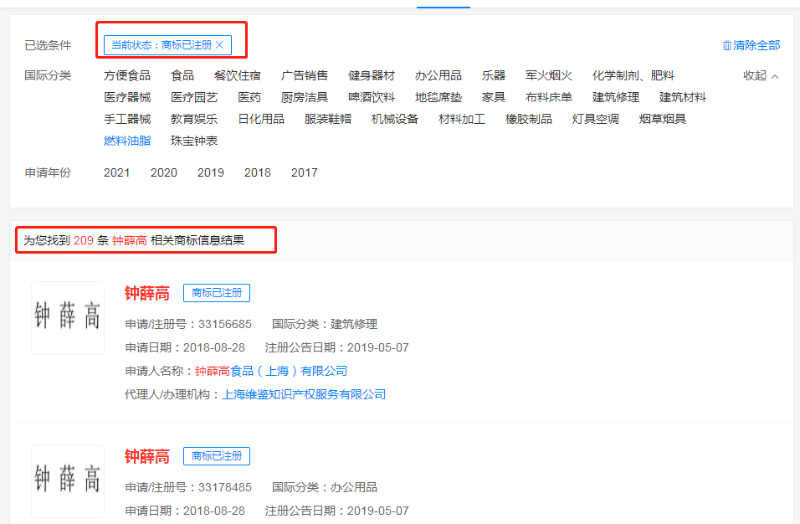Choose the 珠宝钟表 category
800x524 pixels.
tap(194, 140)
